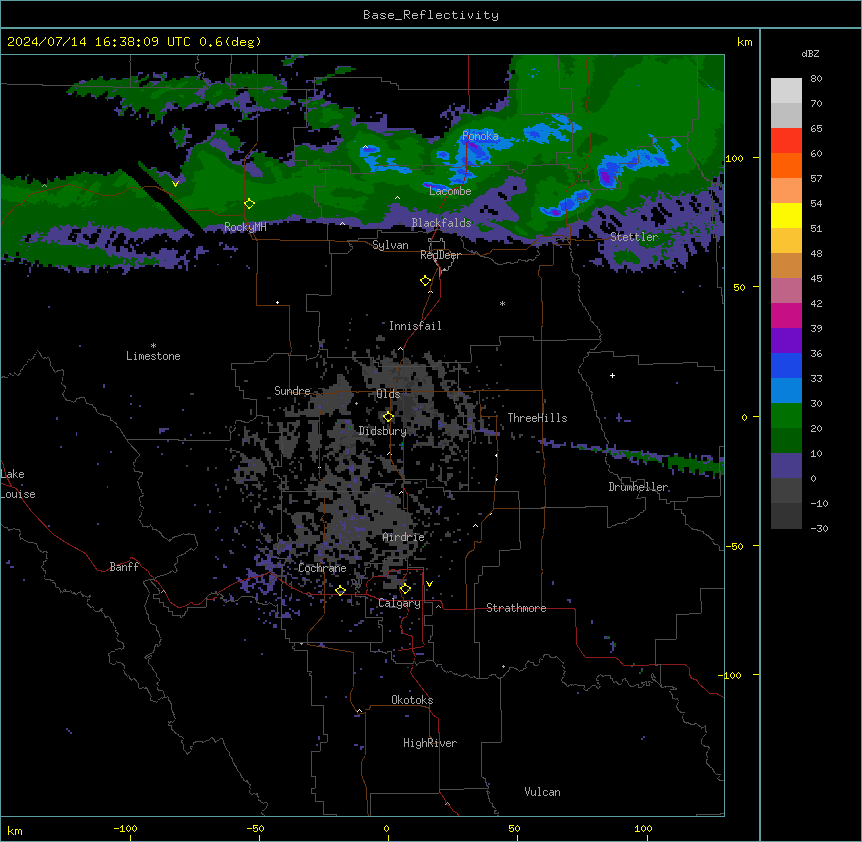Screen dimensions: 862x842
Task: Click the HighRiver label
Action: [x=430, y=743]
